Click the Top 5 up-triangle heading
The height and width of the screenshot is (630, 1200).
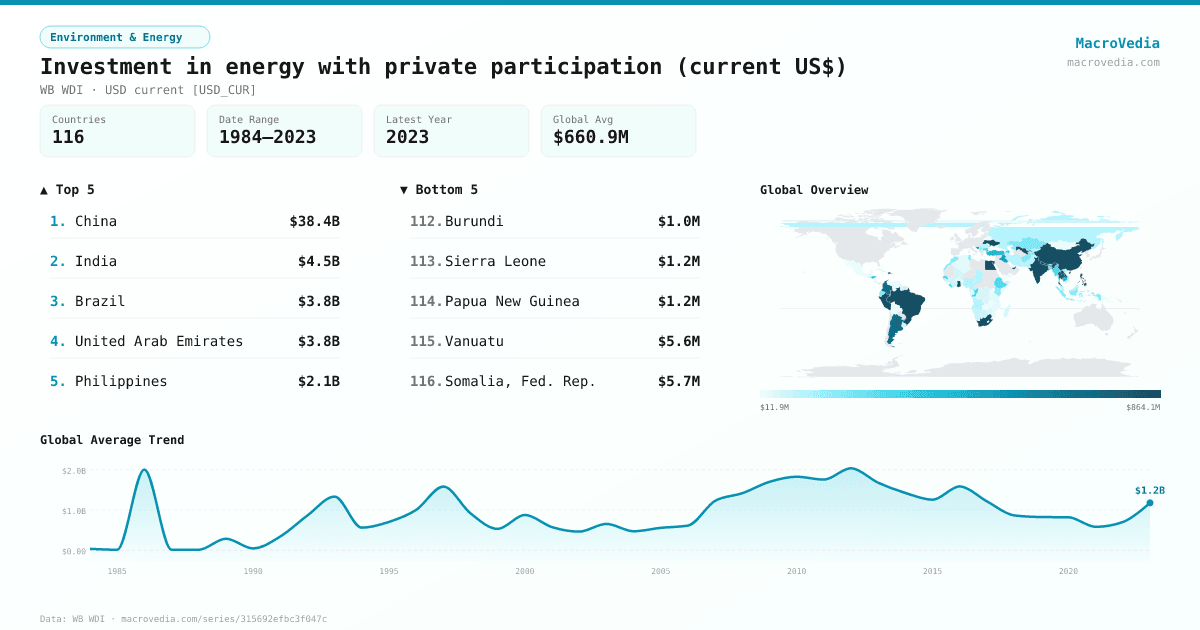(68, 189)
